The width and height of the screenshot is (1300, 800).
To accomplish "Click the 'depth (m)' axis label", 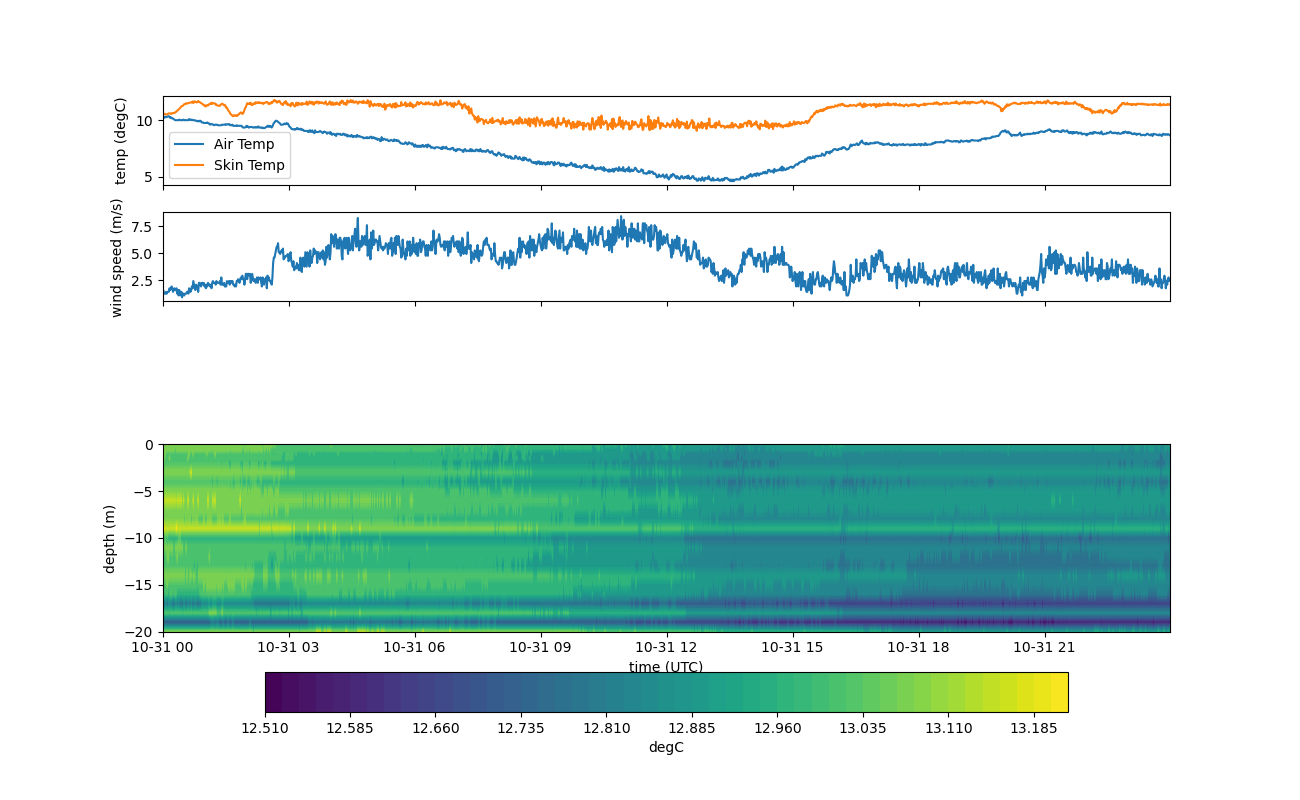I will tap(109, 538).
